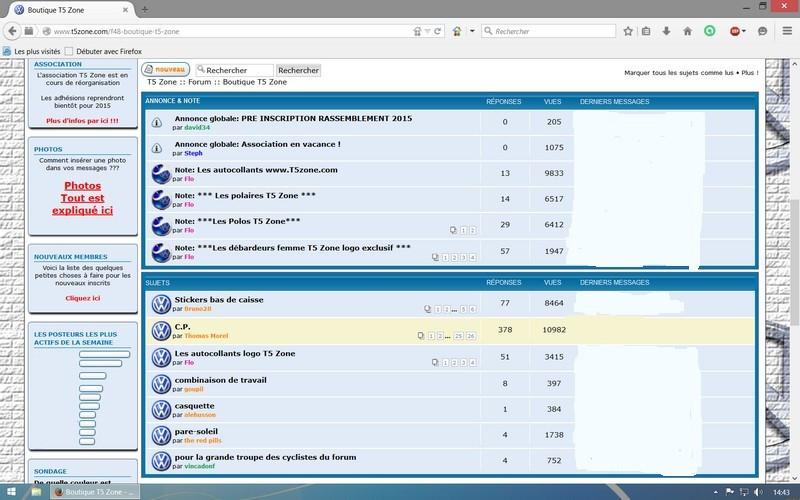Click Marquer tous les sujets comme lus
This screenshot has width=800, height=500.
pyautogui.click(x=679, y=72)
